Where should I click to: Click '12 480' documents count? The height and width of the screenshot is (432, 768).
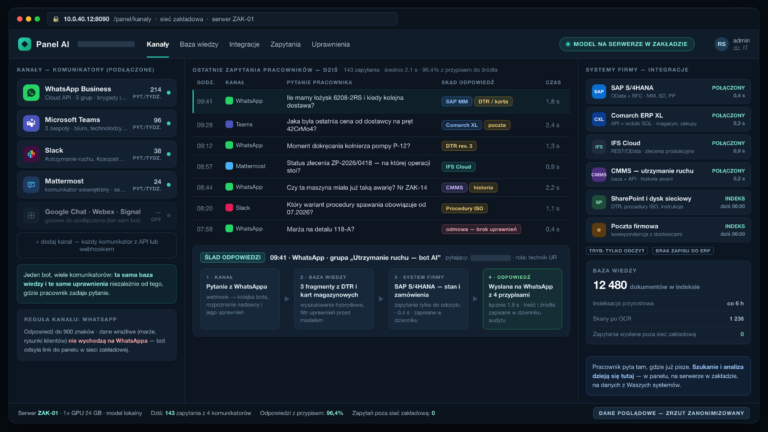610,285
